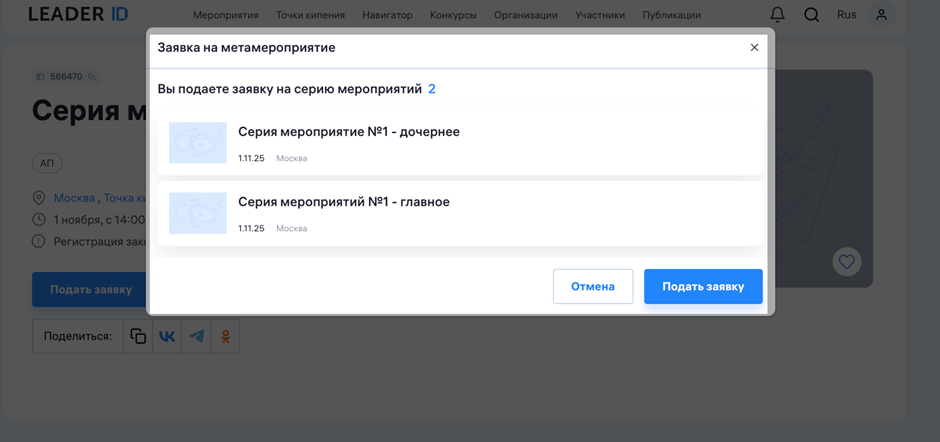Open the Конкурсы menu item
The height and width of the screenshot is (442, 940).
point(453,15)
